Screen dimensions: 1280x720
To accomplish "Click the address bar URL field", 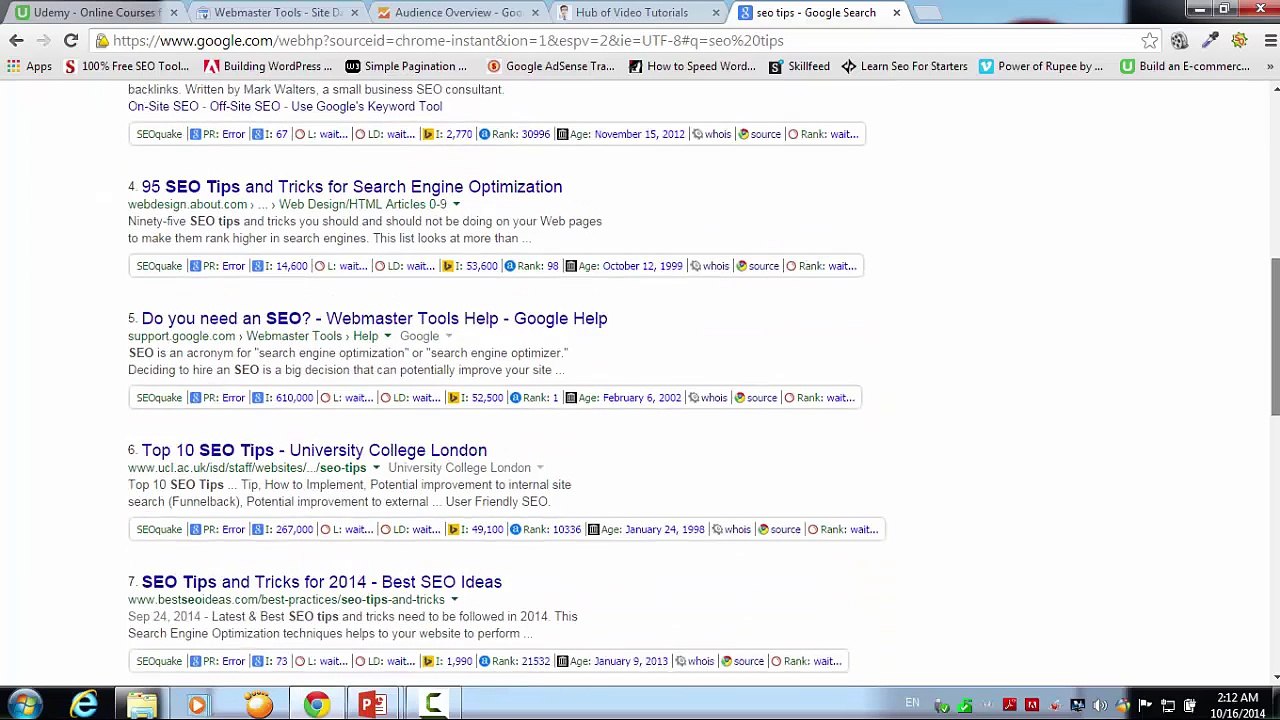I will pos(620,41).
